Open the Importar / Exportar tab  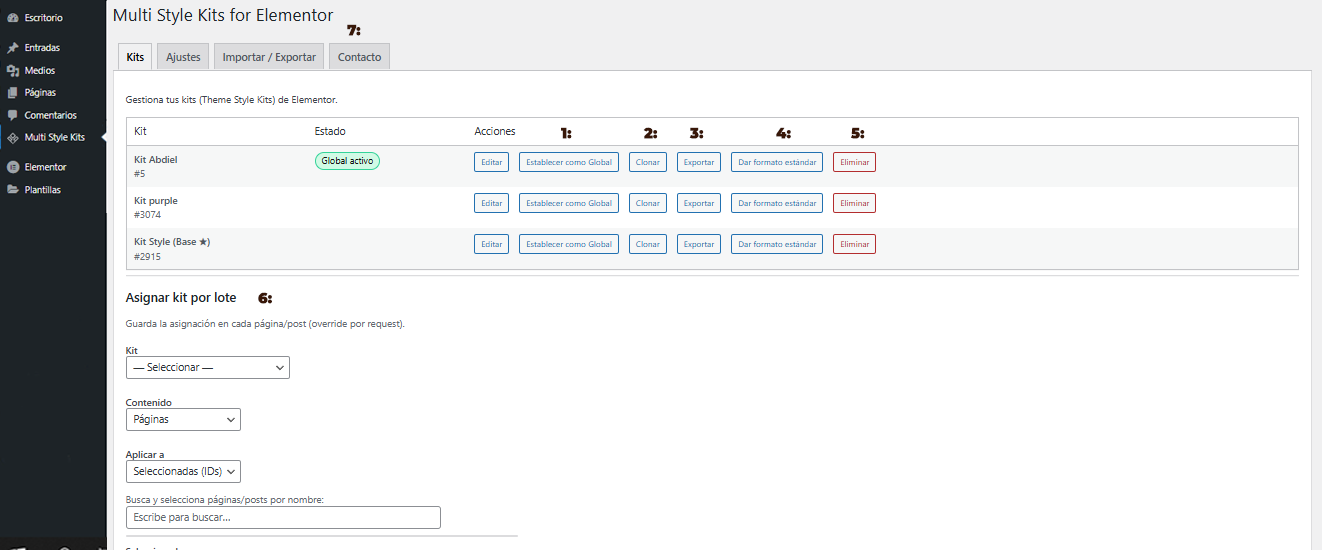click(269, 57)
